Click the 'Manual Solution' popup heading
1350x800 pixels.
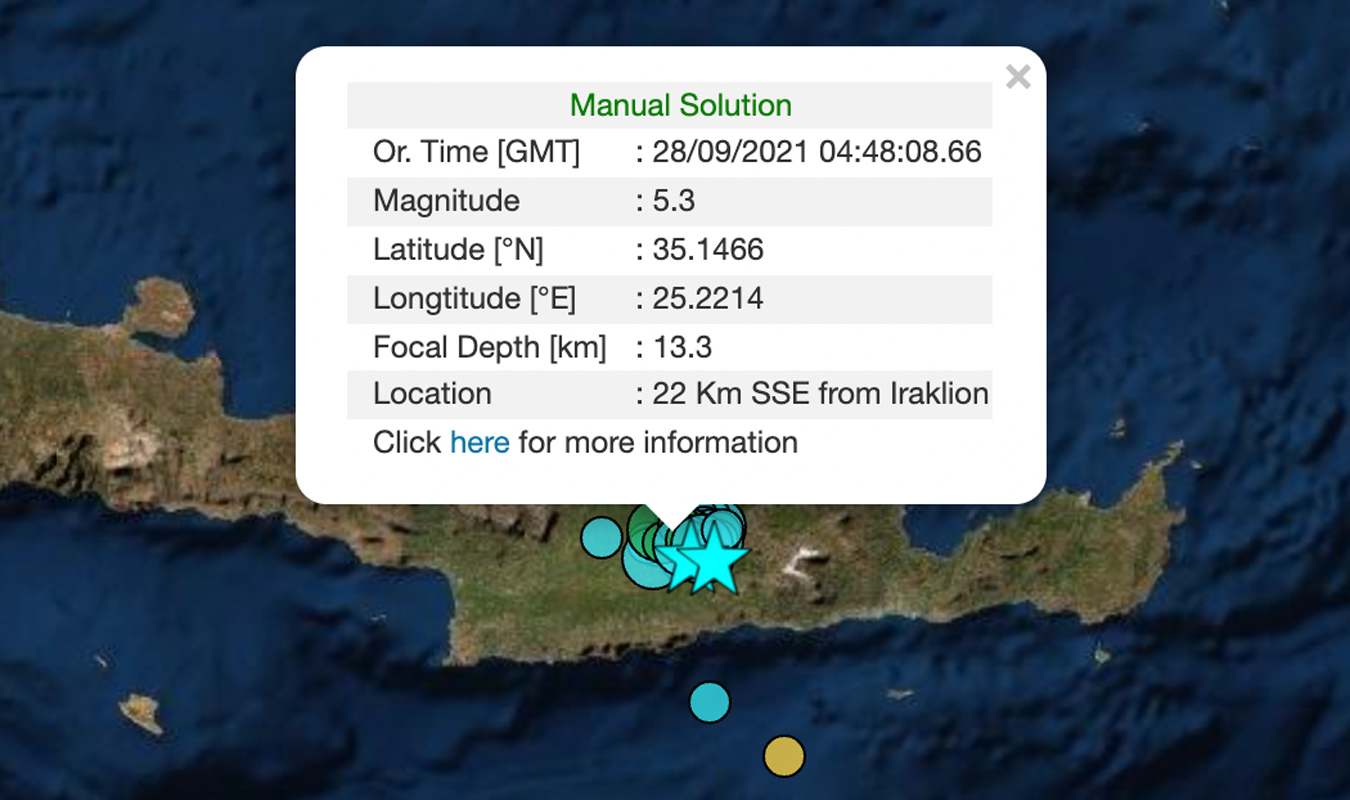pos(680,105)
